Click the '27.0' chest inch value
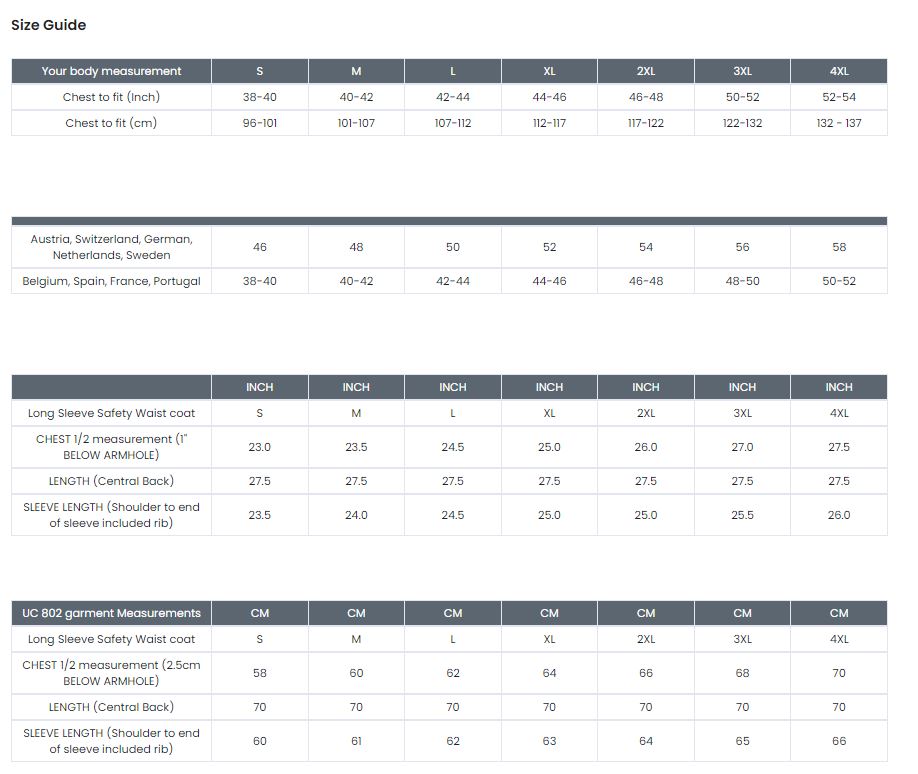 tap(742, 447)
